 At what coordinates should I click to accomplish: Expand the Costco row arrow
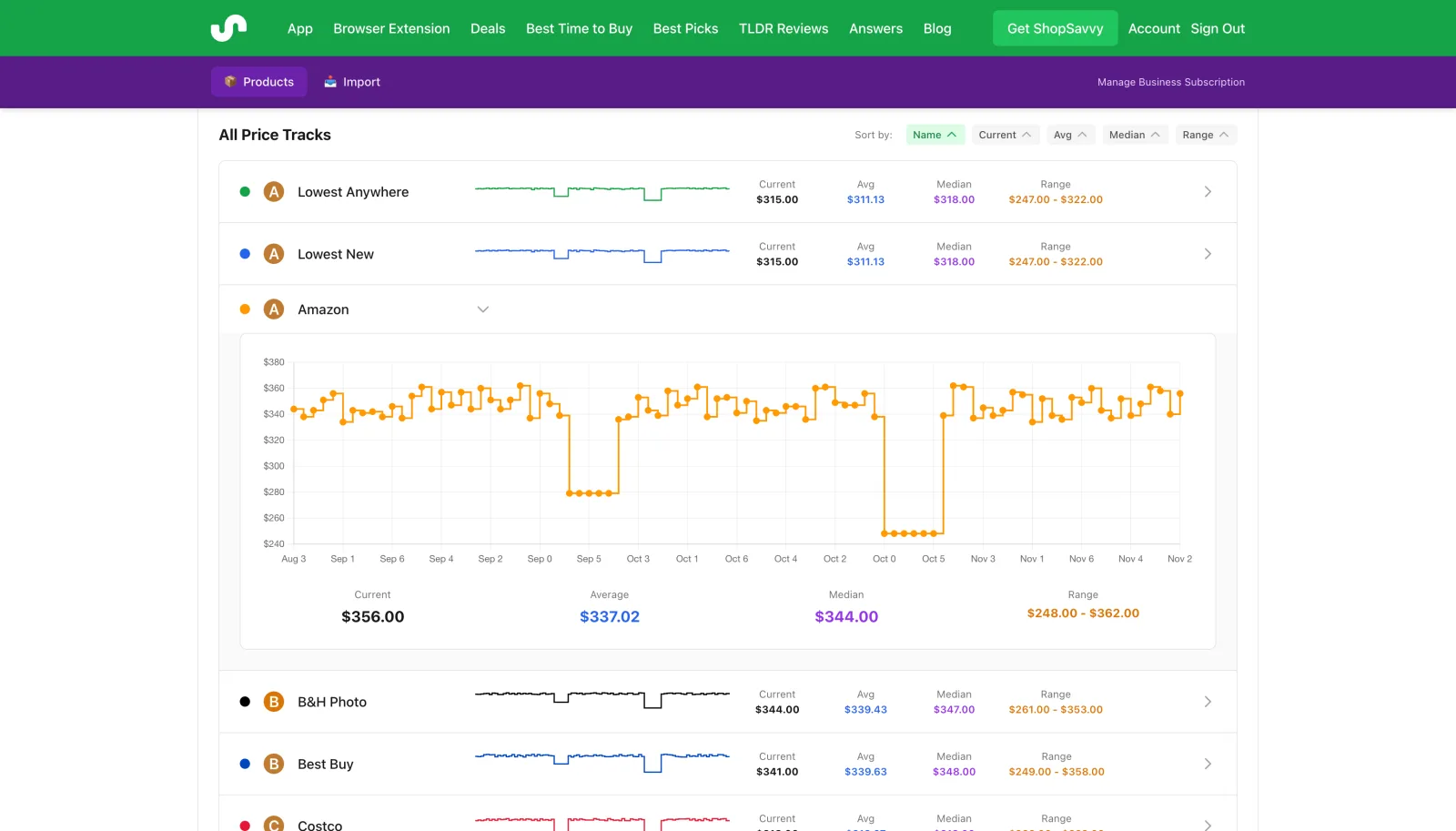point(1208,825)
